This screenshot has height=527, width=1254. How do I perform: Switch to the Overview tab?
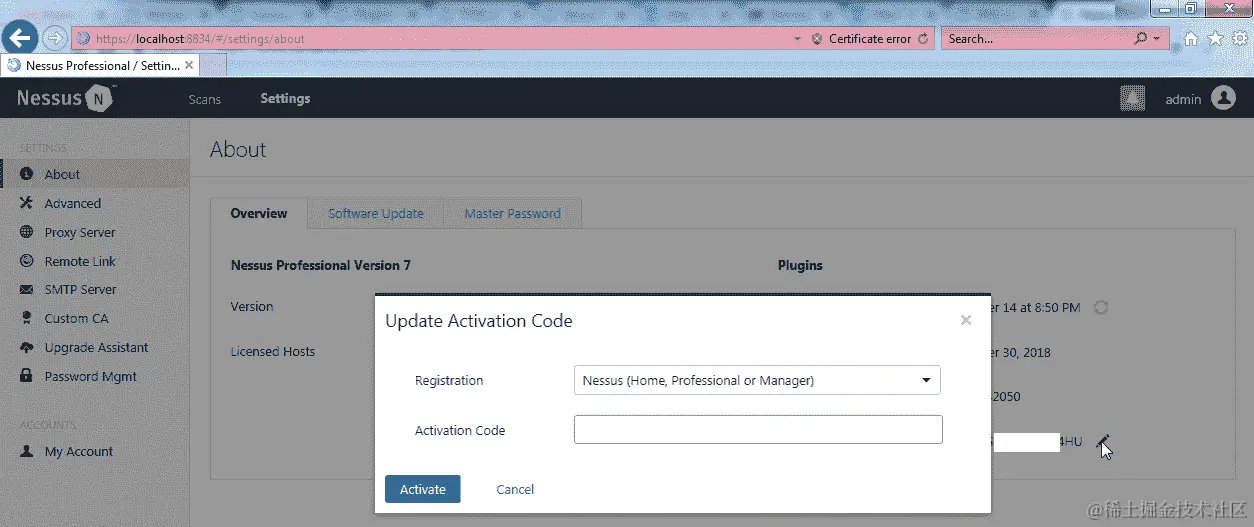click(x=259, y=213)
